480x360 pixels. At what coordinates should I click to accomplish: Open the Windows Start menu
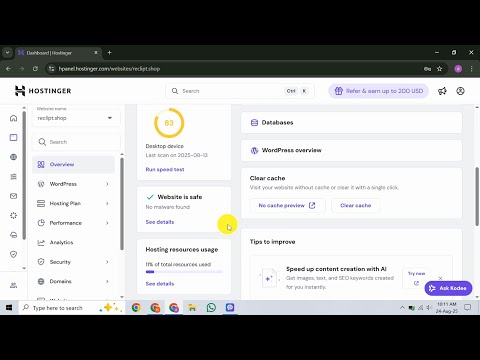(9, 308)
